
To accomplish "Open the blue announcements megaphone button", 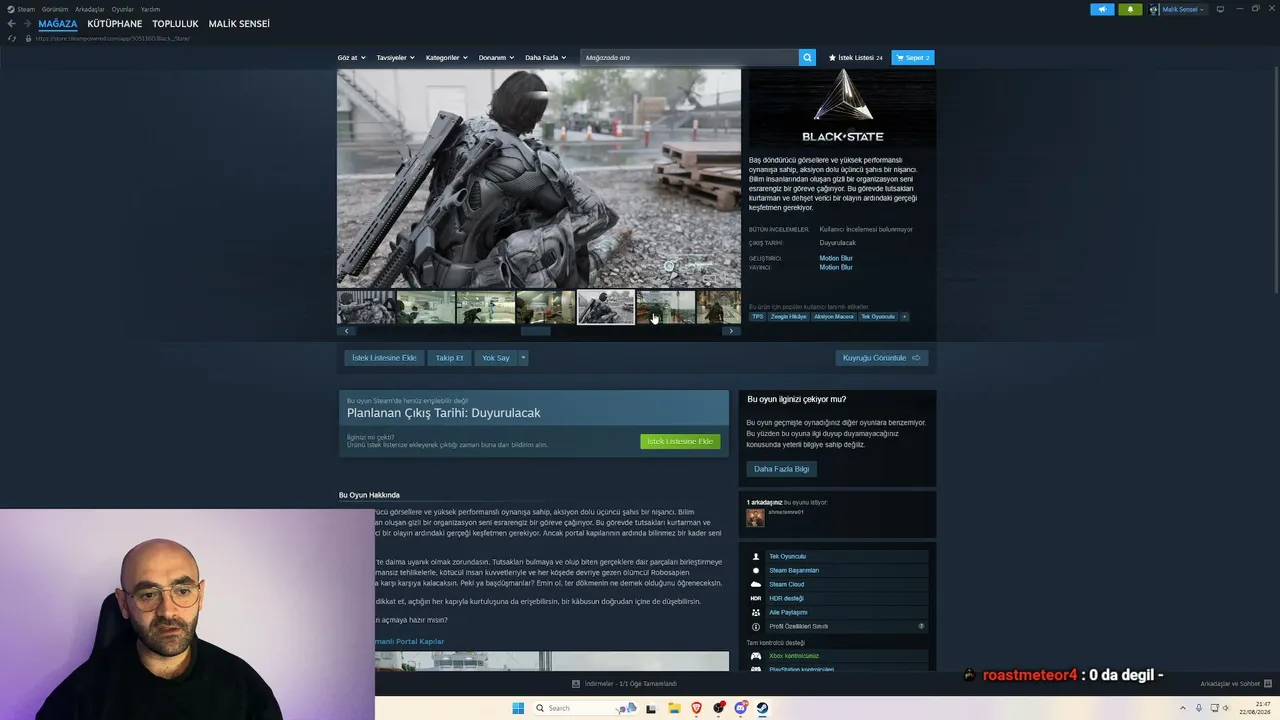I will [1102, 9].
